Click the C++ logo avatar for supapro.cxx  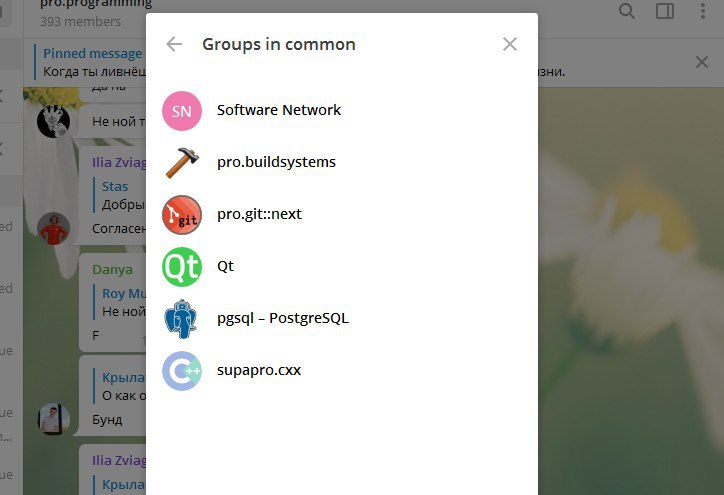point(182,371)
